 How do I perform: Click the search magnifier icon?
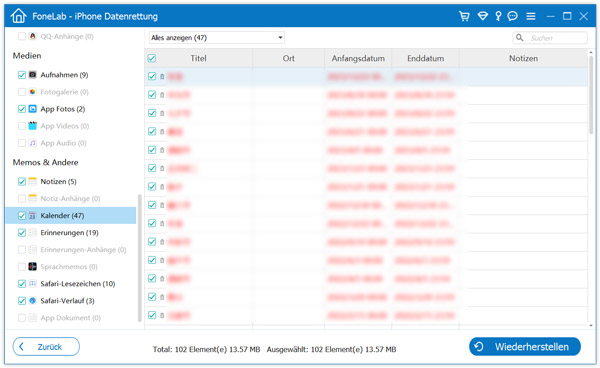pyautogui.click(x=519, y=37)
